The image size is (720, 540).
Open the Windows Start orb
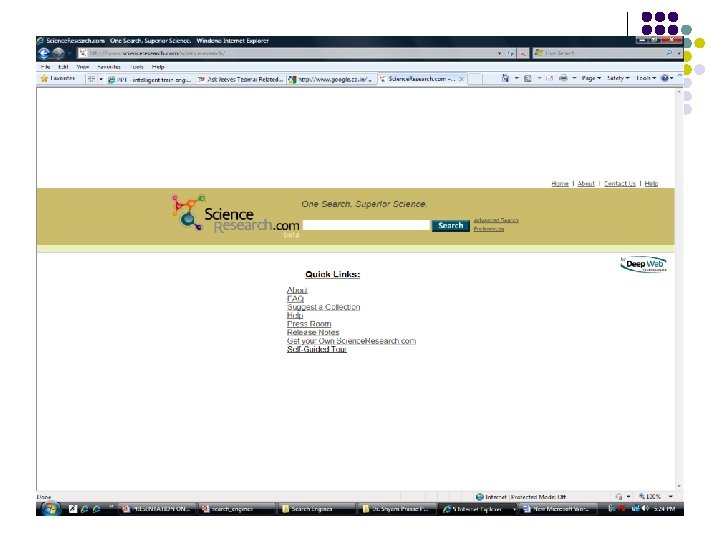[50, 509]
